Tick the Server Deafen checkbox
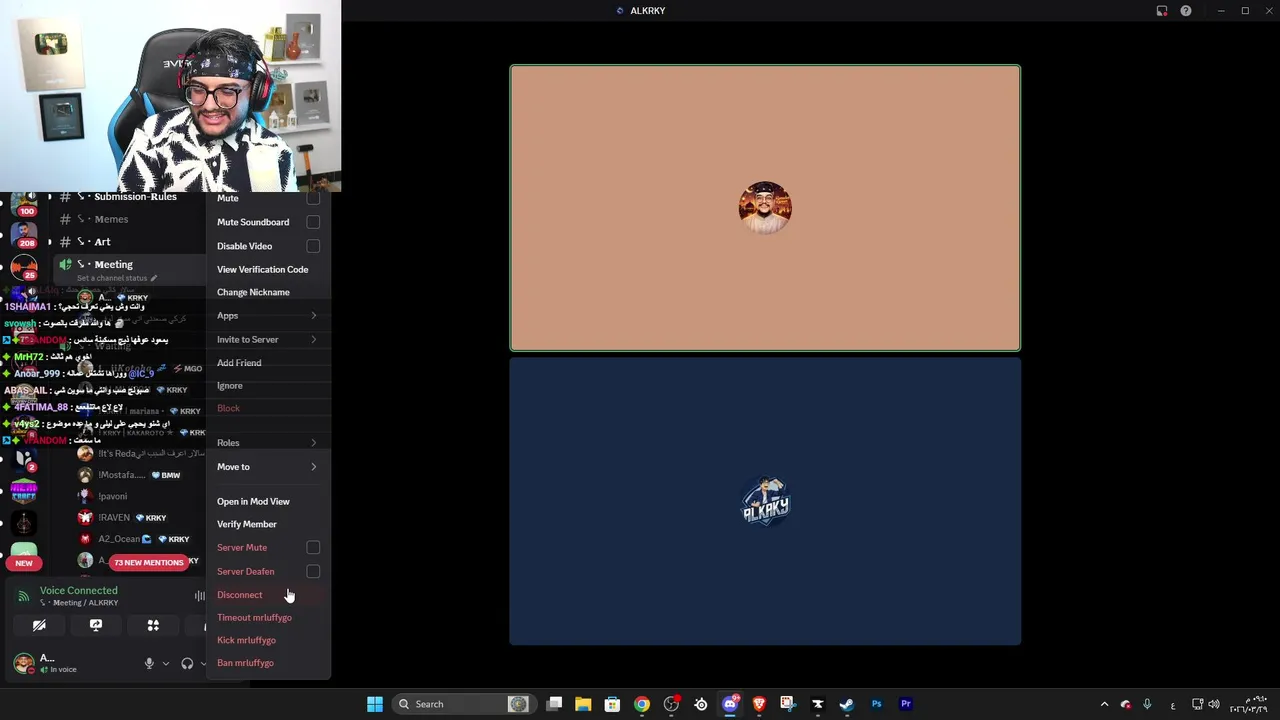The width and height of the screenshot is (1280, 720). pos(313,572)
